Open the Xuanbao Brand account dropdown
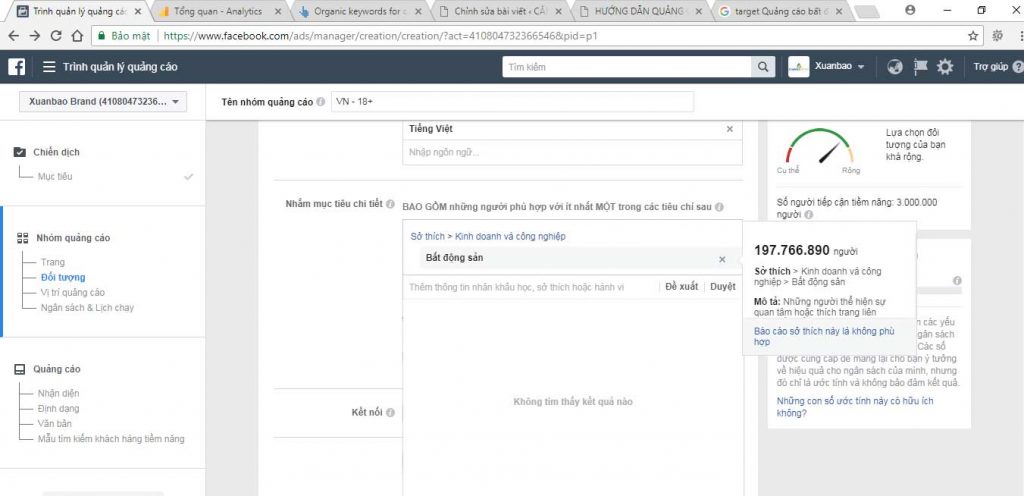 coord(103,102)
